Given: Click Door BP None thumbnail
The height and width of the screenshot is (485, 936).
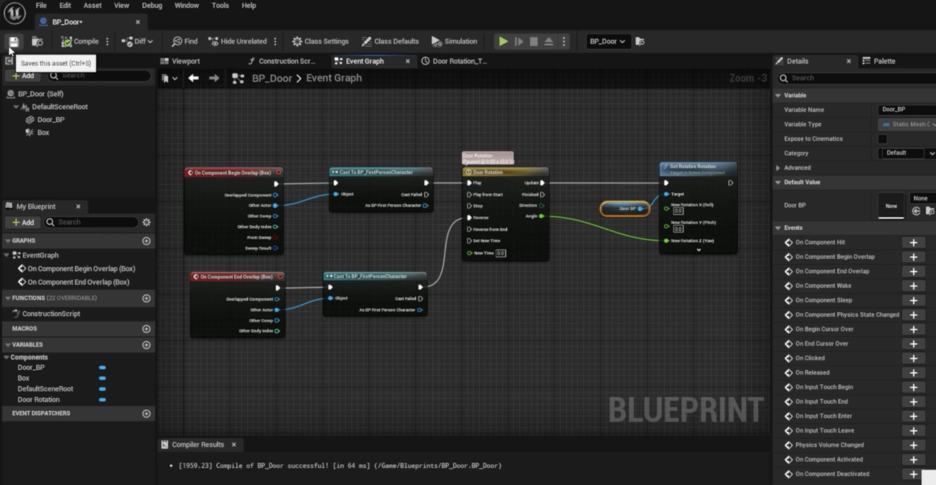Looking at the screenshot, I should coord(891,205).
